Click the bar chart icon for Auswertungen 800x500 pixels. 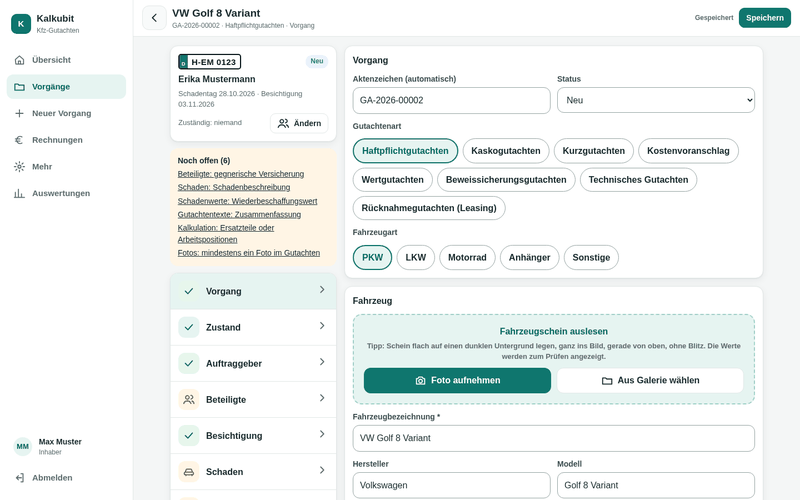coord(19,193)
